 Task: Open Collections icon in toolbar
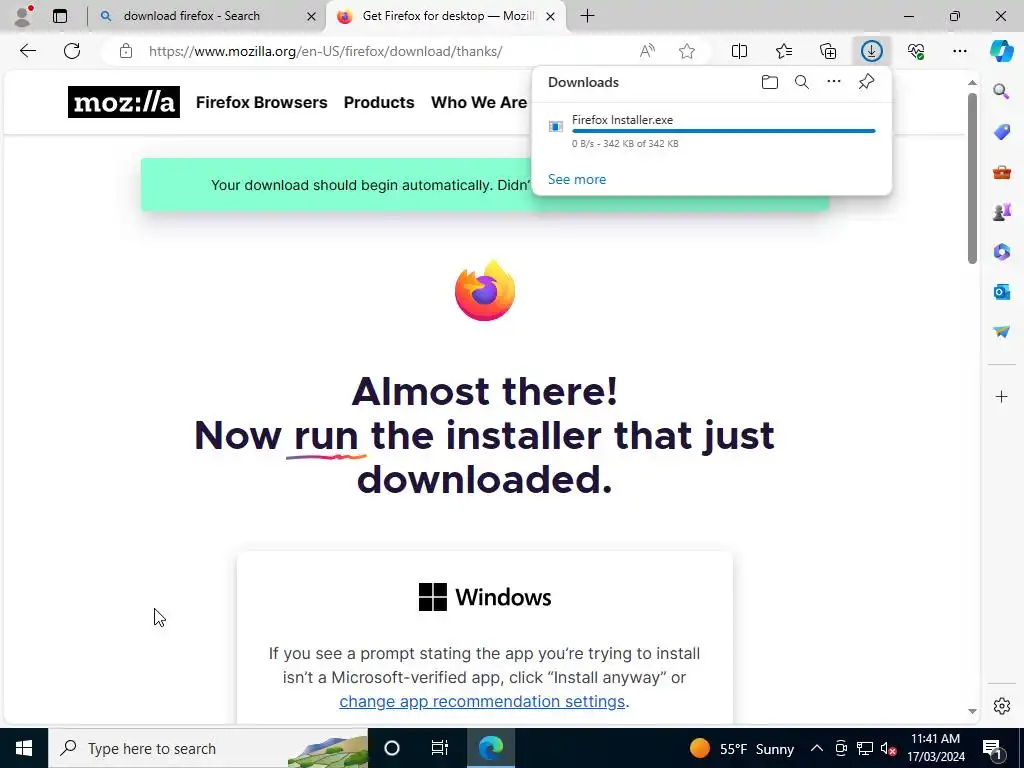pyautogui.click(x=828, y=51)
